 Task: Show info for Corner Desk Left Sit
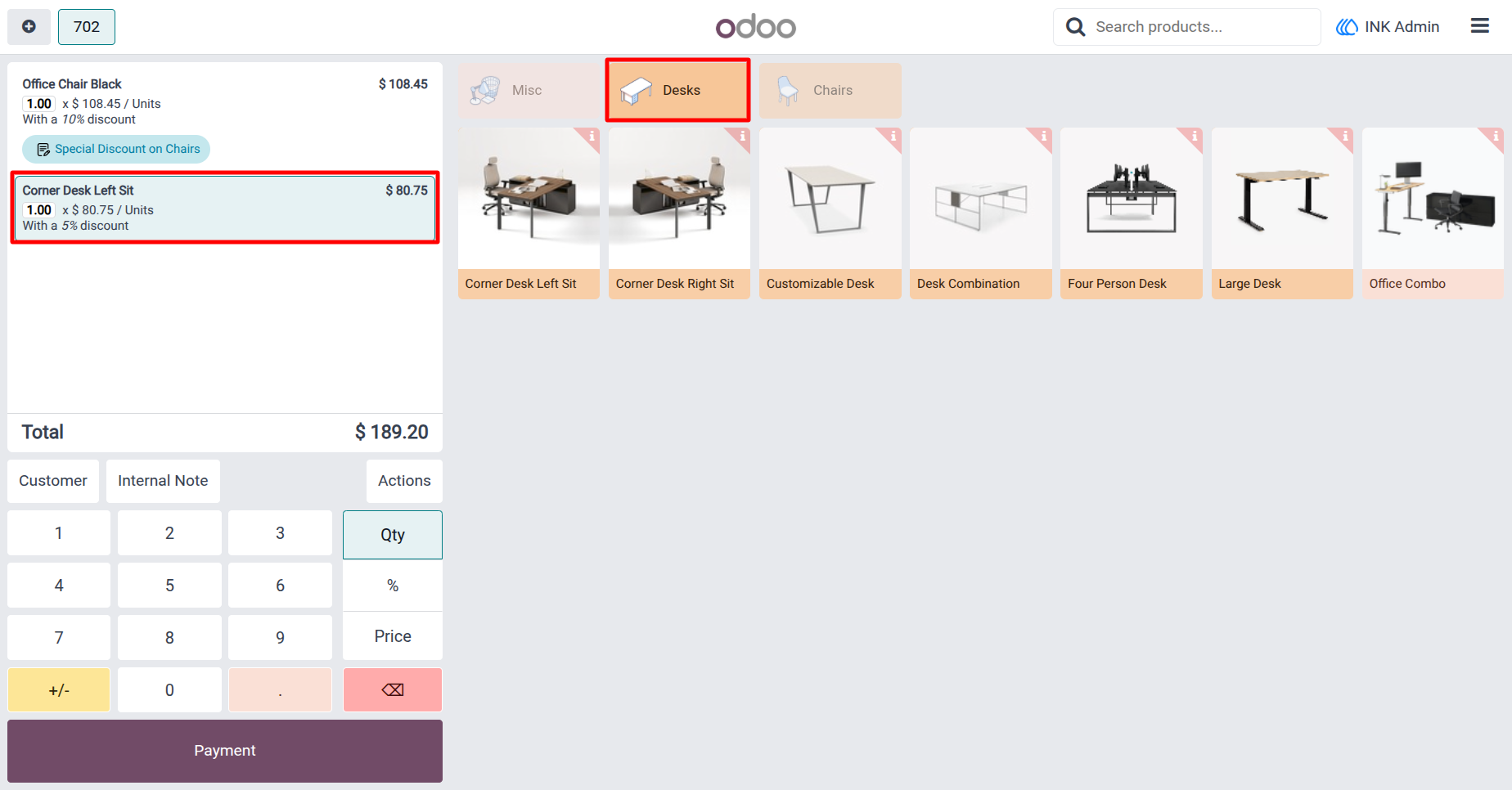point(591,137)
